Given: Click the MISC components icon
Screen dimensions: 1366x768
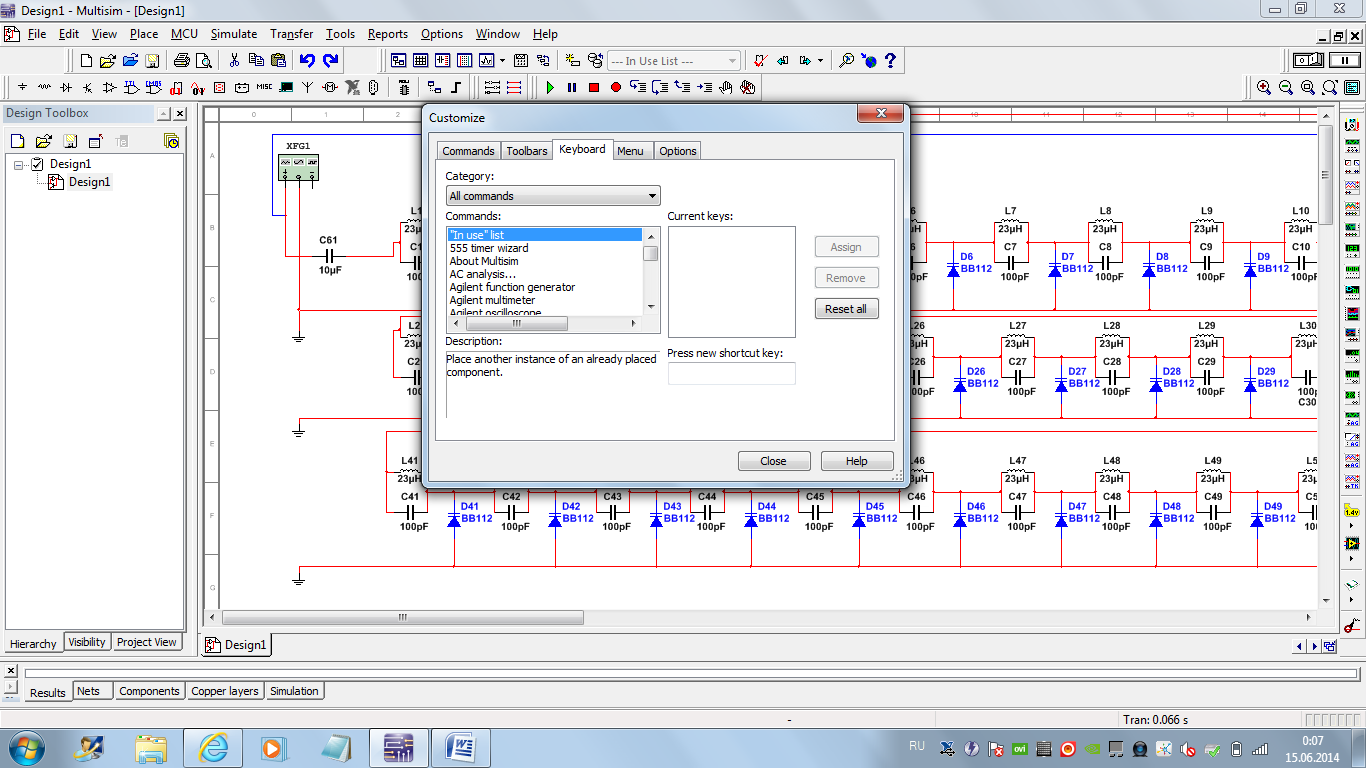Looking at the screenshot, I should tap(264, 87).
